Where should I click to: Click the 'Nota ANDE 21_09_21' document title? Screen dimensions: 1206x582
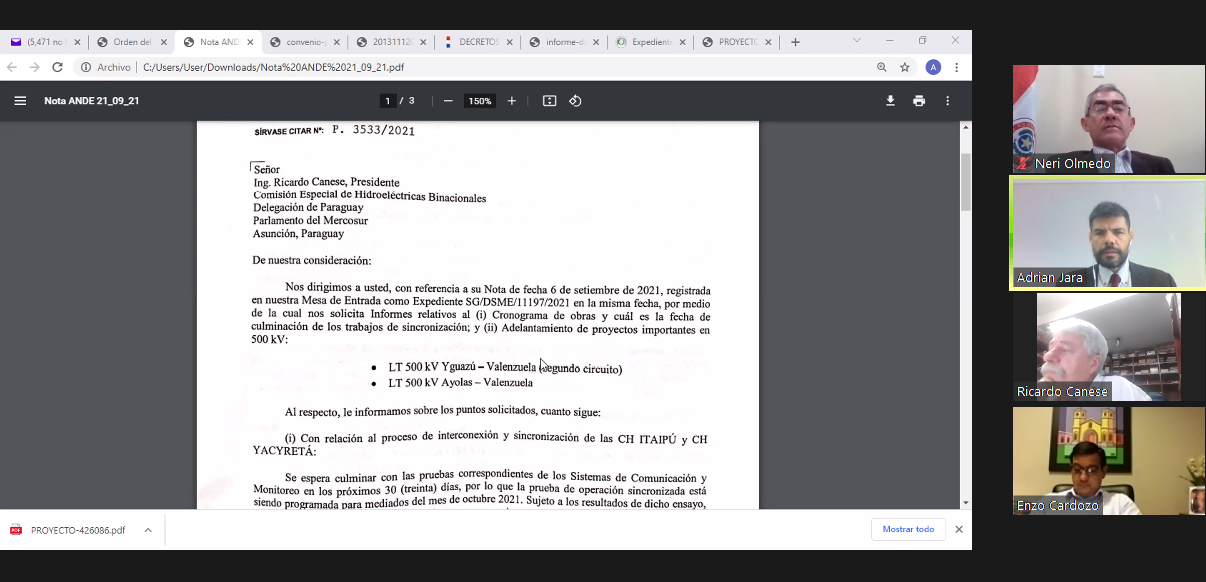pos(92,101)
